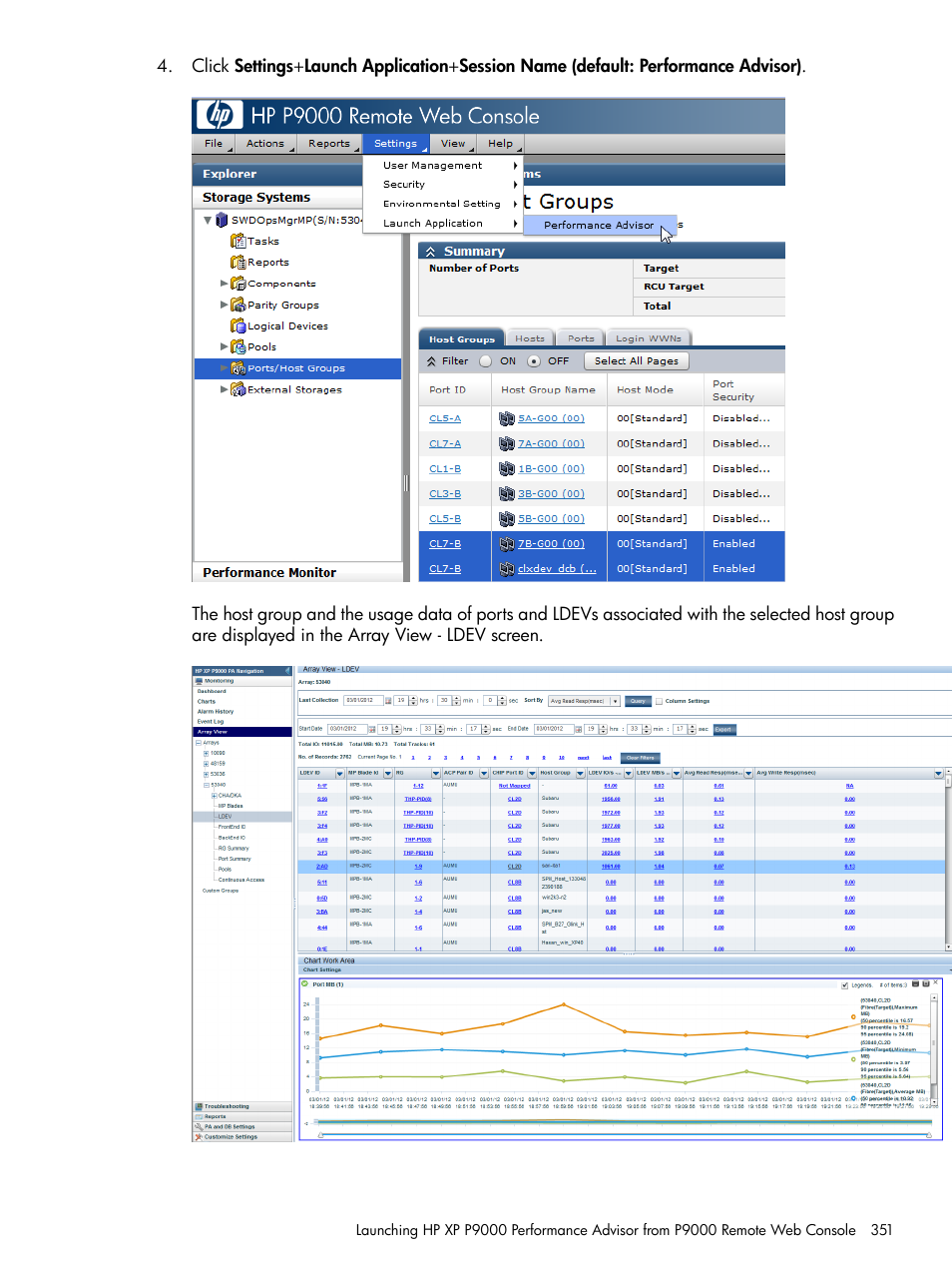Click the Reports folder icon in Explorer

(238, 262)
